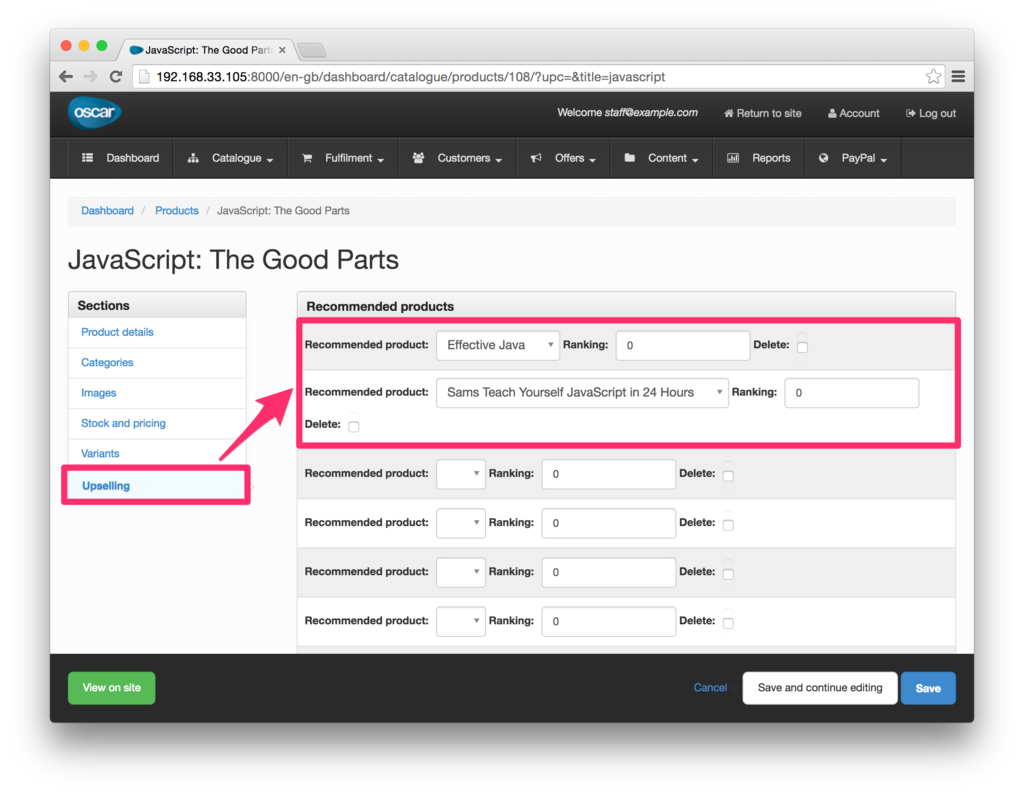Click Dashboard breadcrumb link
Screen dimensions: 1024x794
click(x=107, y=210)
